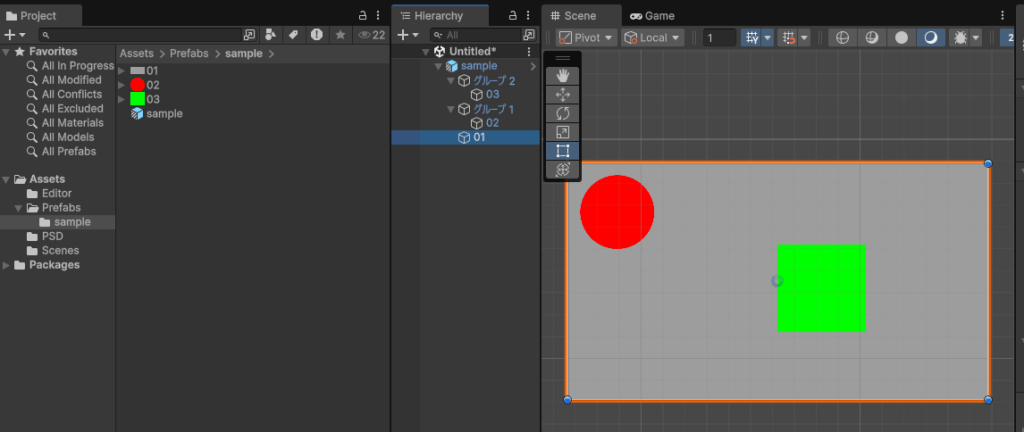
Task: Collapse the Prefabs folder
Action: (x=18, y=208)
